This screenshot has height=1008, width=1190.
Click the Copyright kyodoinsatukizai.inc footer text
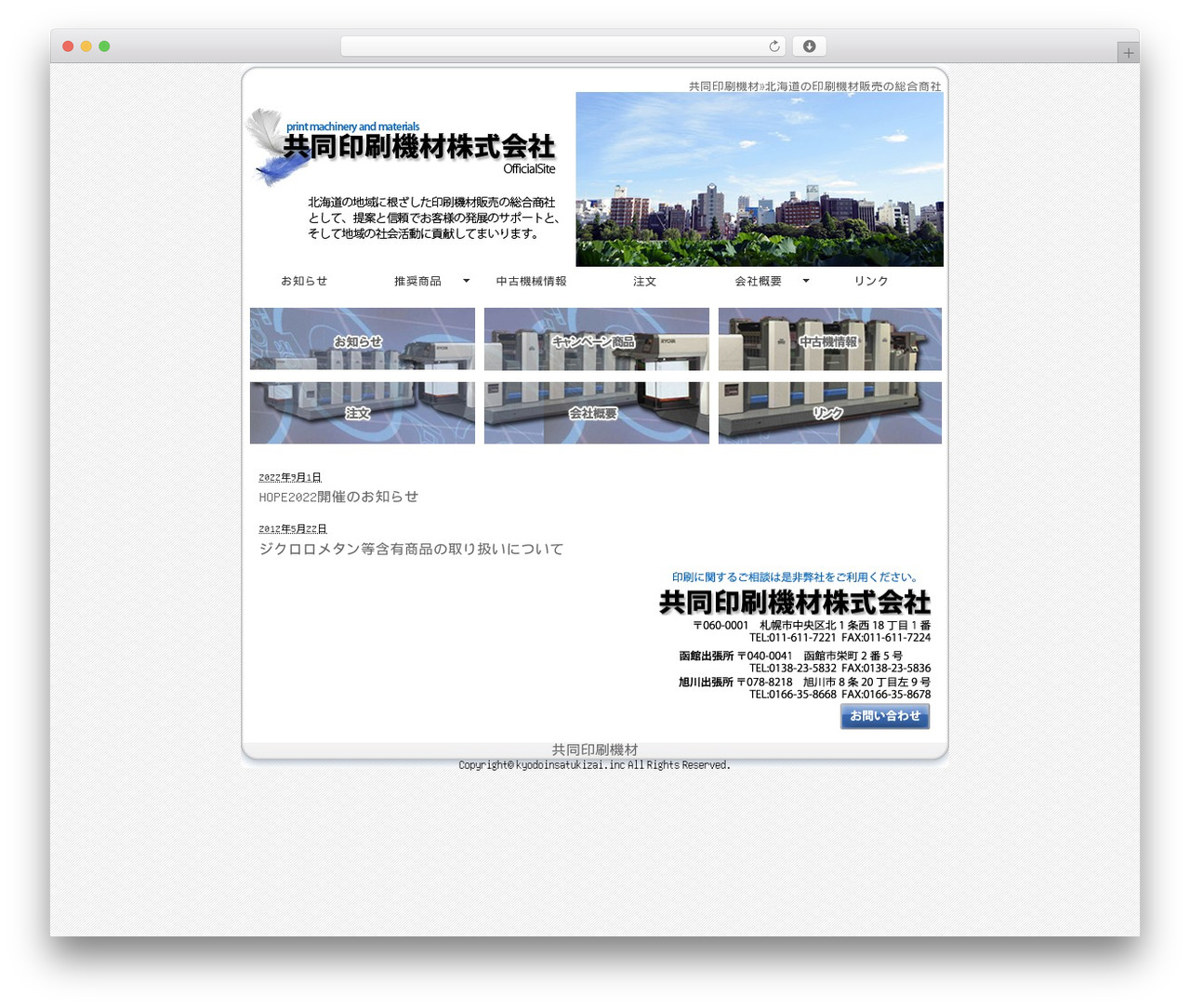(595, 765)
